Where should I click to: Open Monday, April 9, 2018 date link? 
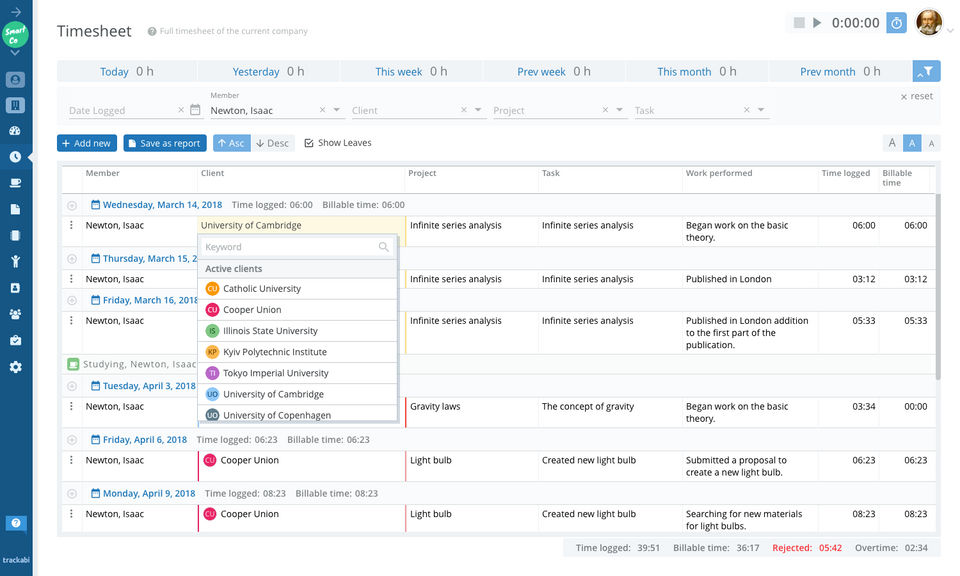pos(143,493)
